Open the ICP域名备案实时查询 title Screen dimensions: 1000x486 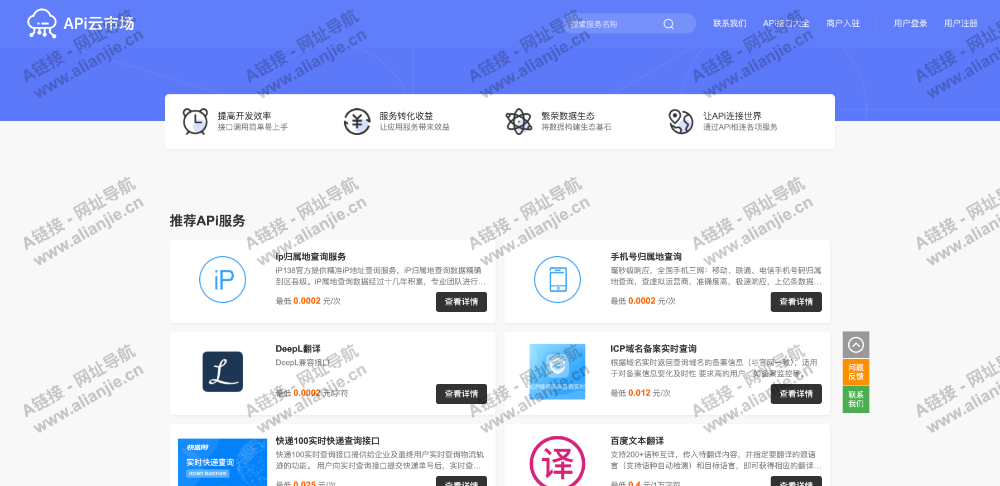coord(653,349)
